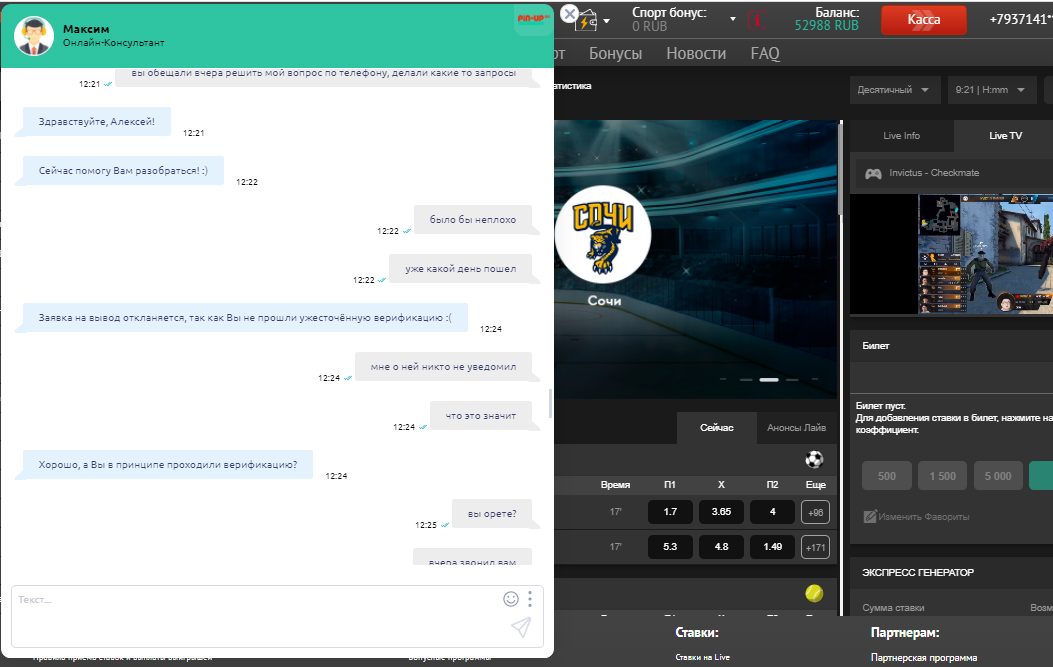Select the football sport icon
Viewport: 1053px width, 667px height.
[x=815, y=460]
